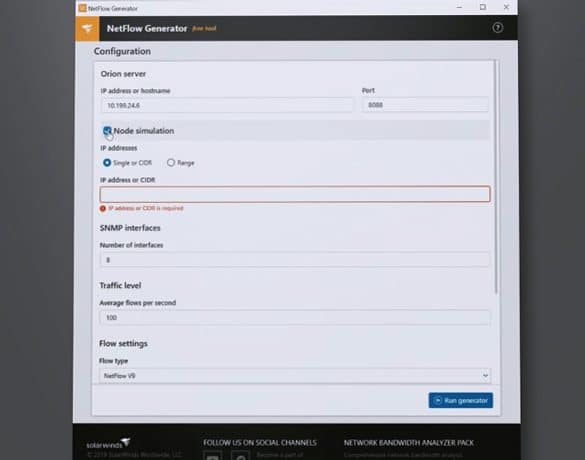The image size is (585, 460).
Task: Open the Flow type dropdown
Action: coord(295,376)
